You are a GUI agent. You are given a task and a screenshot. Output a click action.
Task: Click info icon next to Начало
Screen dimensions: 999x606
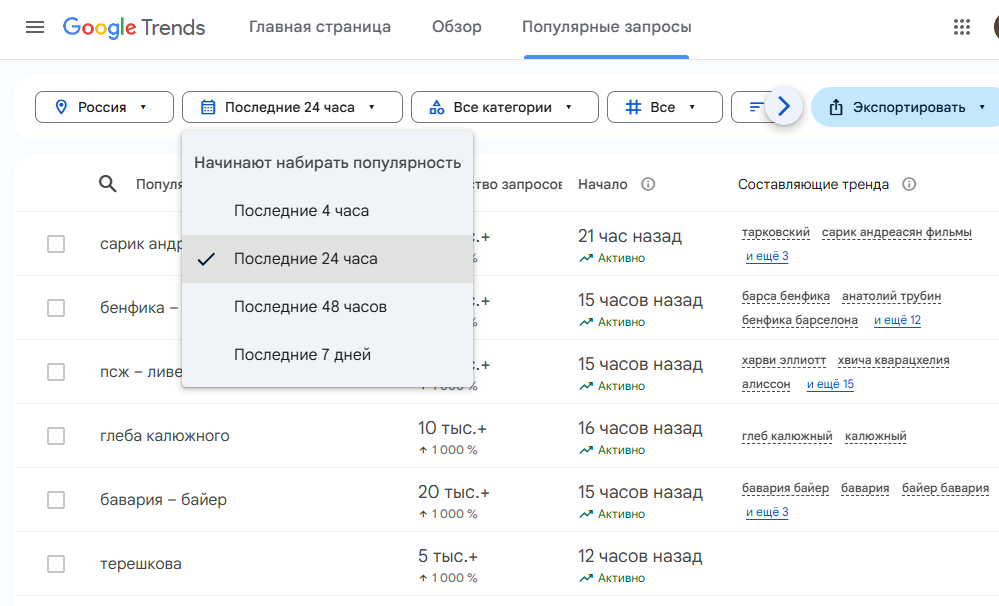tap(648, 184)
